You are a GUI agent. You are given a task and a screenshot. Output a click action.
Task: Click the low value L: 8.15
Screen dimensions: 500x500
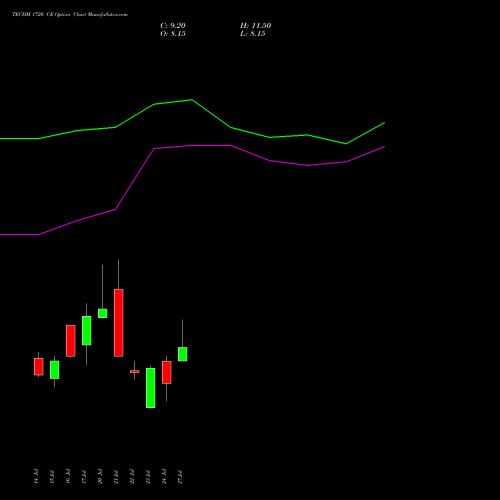click(253, 33)
